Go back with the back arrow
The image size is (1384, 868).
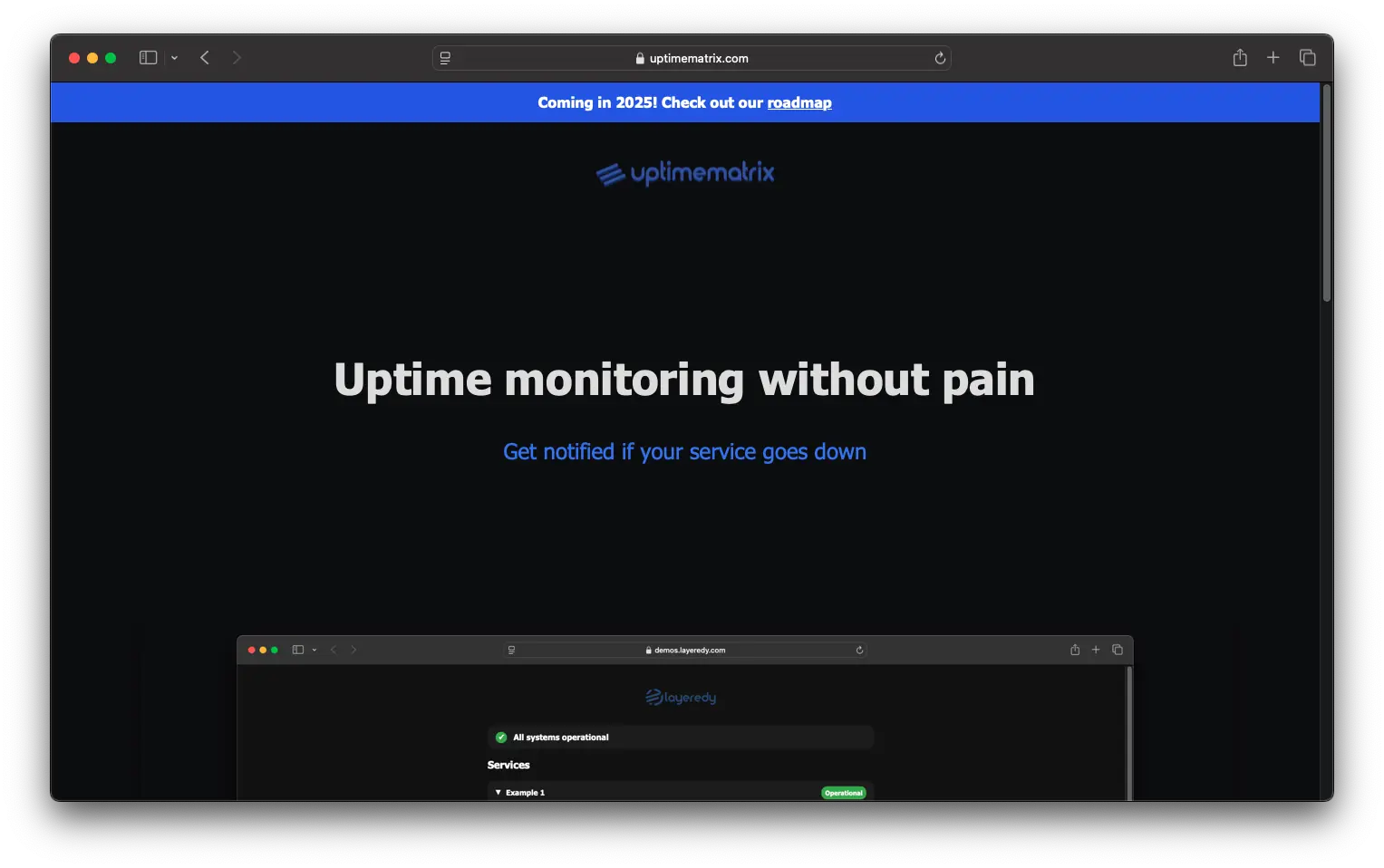click(x=205, y=58)
